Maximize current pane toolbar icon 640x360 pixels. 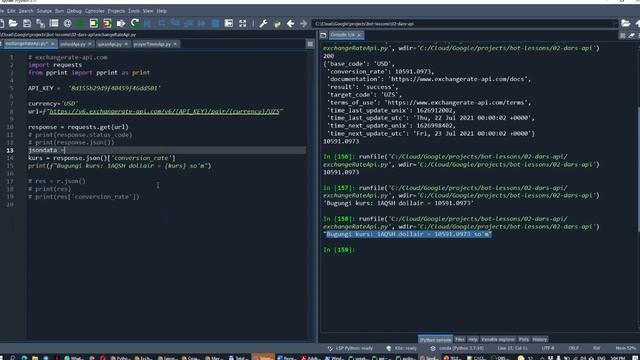[x=229, y=24]
